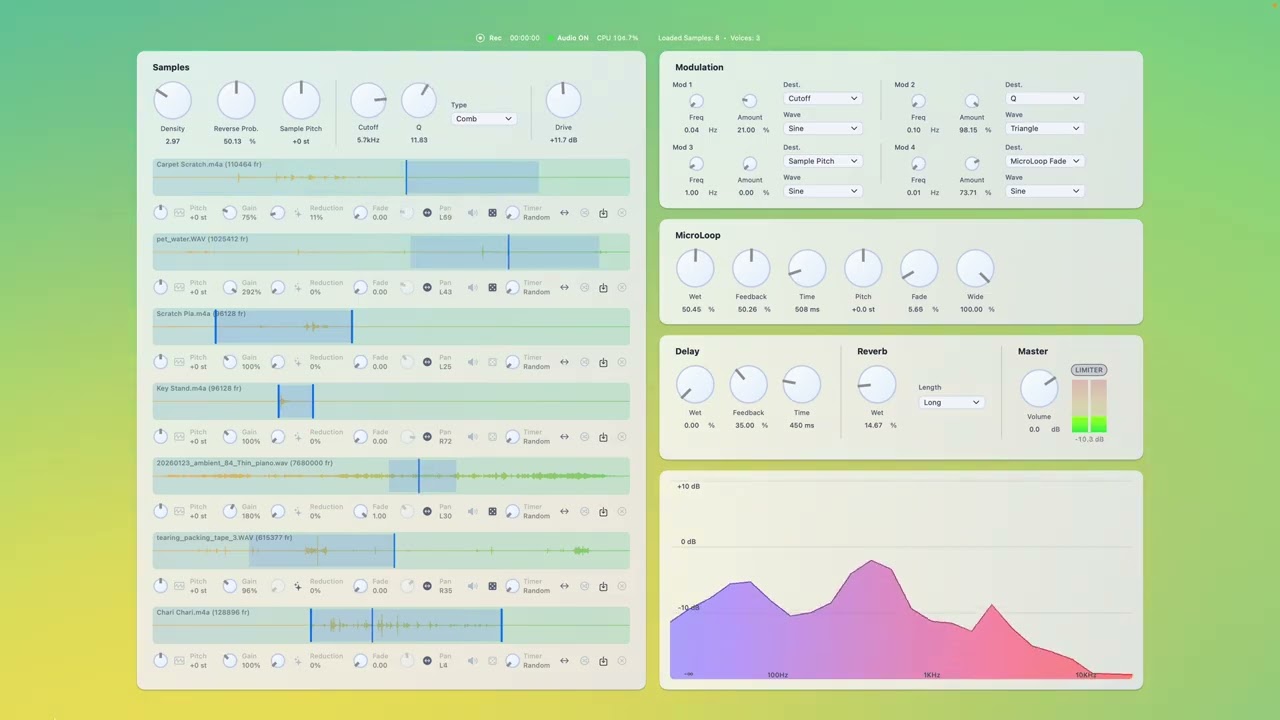Click the MicroLoop Feedback knob

point(751,269)
